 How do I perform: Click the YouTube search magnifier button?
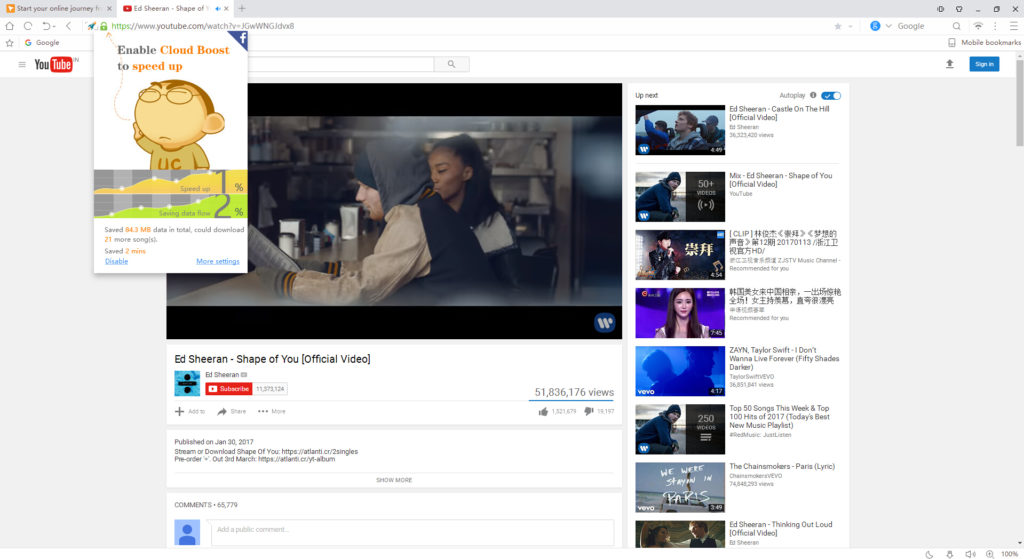tap(451, 64)
